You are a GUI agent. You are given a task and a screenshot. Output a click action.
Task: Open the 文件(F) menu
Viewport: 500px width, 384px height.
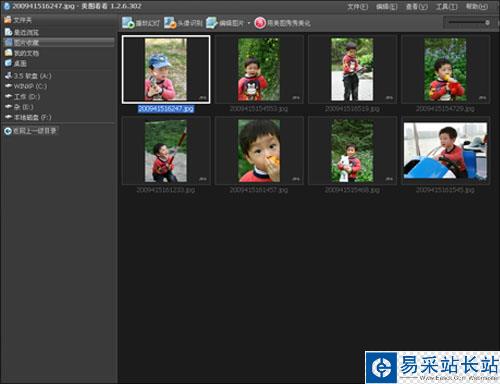tap(357, 6)
